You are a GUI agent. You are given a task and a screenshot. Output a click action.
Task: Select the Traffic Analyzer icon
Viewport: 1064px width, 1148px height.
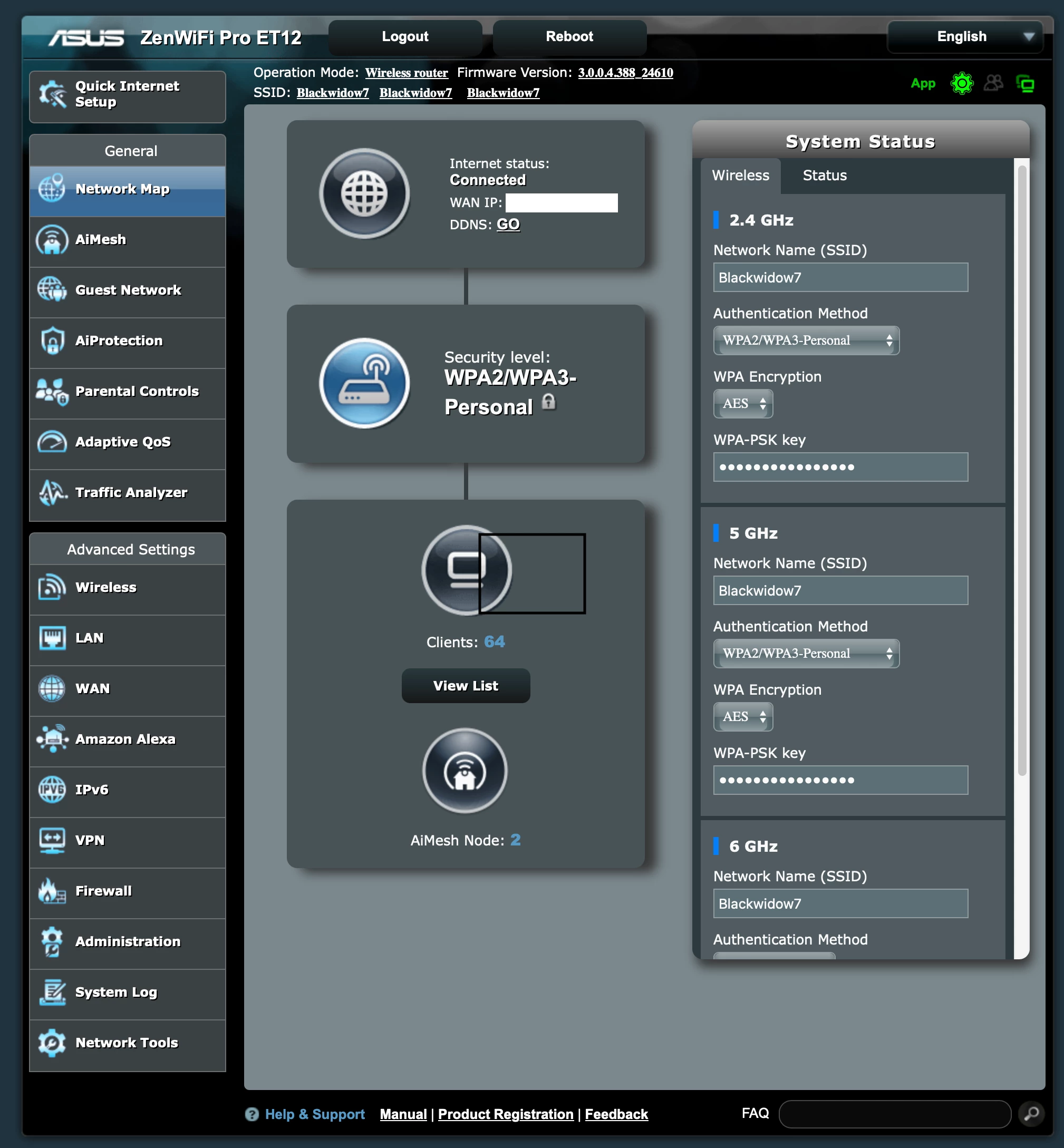point(52,493)
